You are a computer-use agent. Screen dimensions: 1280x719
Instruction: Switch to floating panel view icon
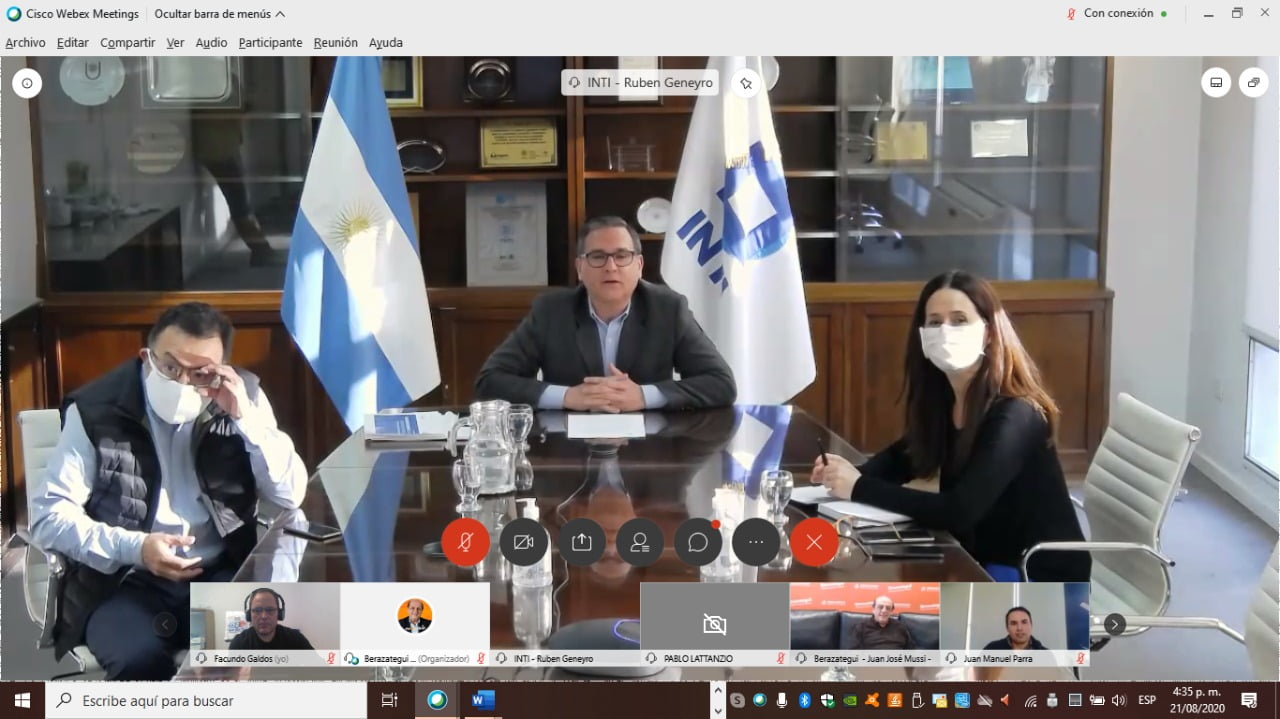coord(1253,82)
